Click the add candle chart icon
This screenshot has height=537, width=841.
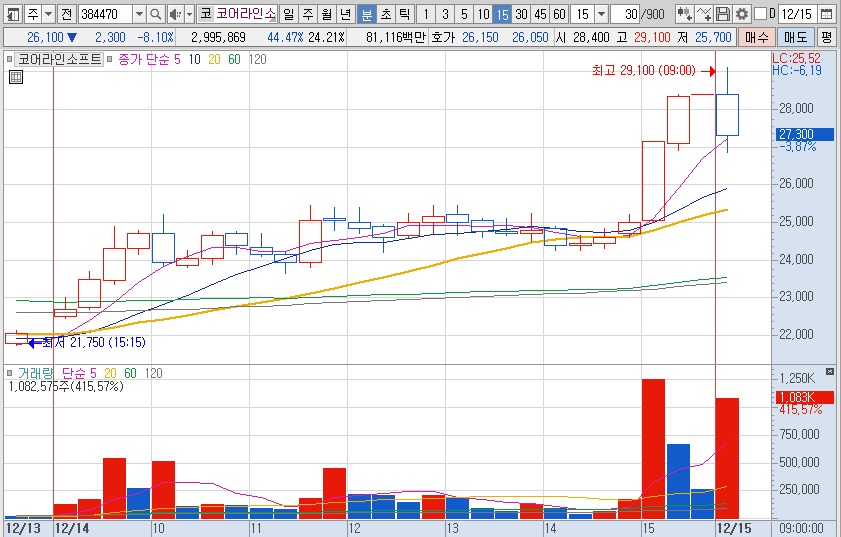[684, 14]
